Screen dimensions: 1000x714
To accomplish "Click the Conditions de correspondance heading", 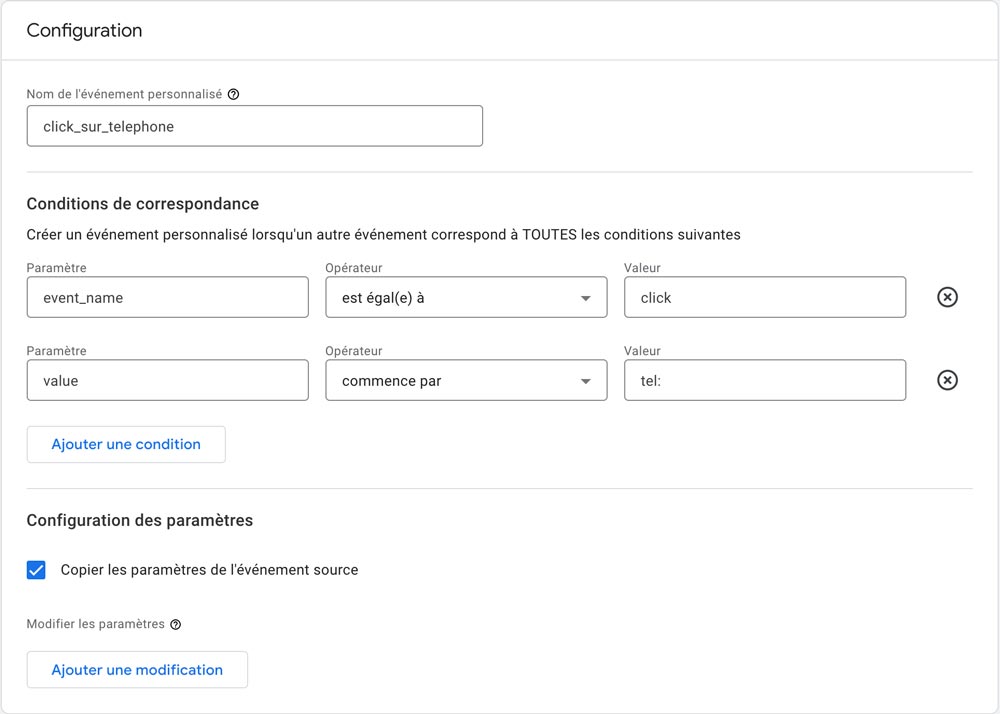I will click(143, 204).
